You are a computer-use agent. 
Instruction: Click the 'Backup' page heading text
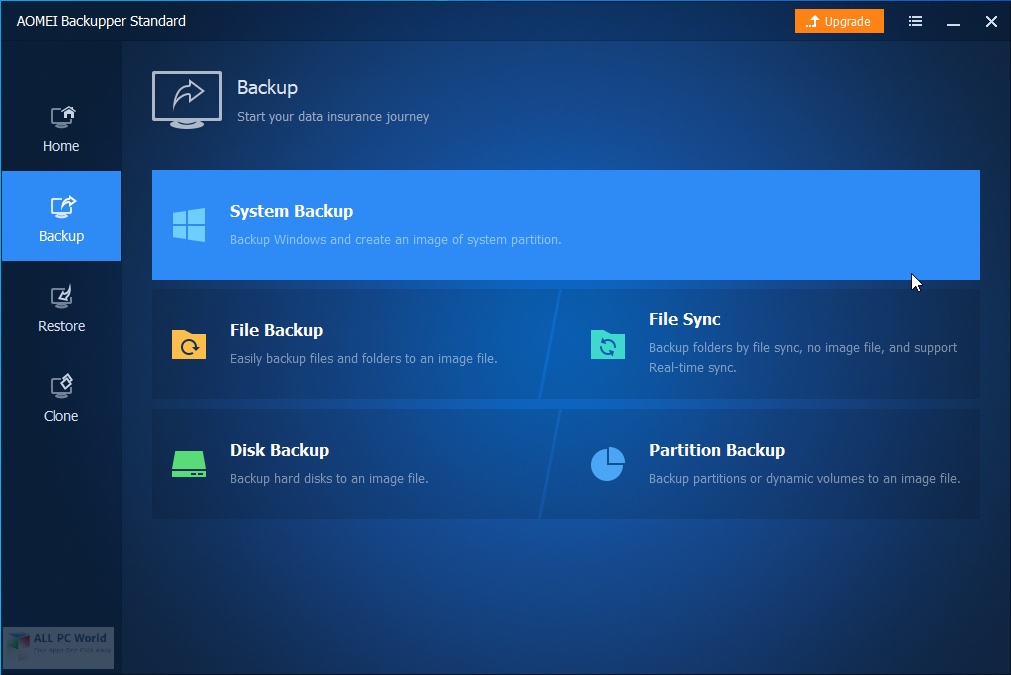pos(267,88)
